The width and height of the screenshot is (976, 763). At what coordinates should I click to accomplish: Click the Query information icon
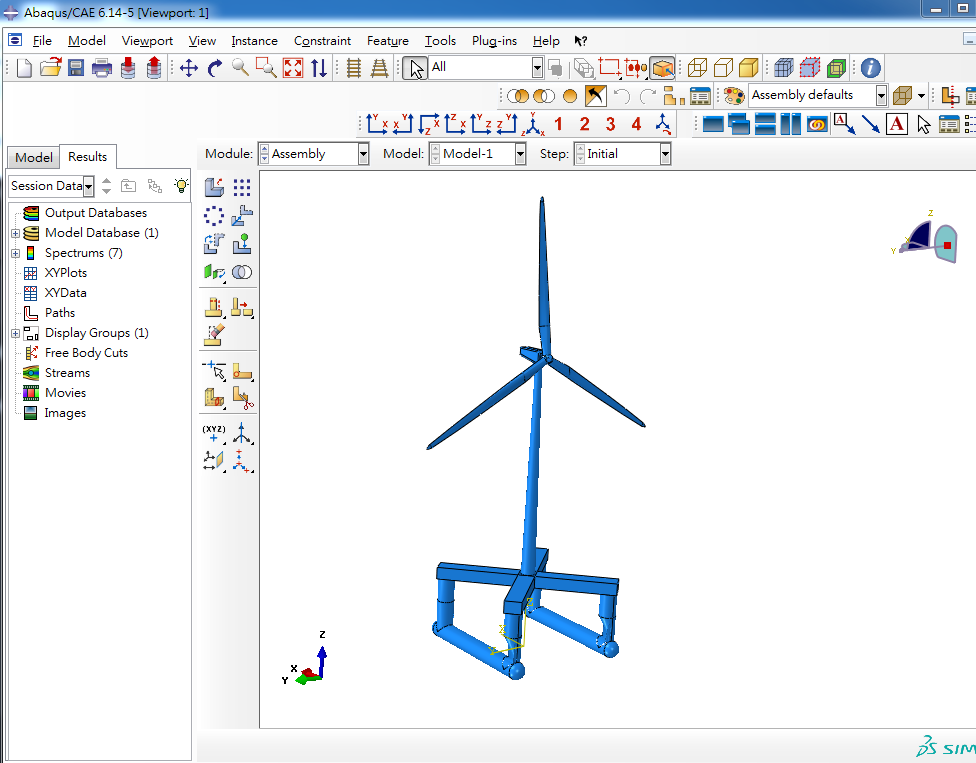(x=871, y=68)
